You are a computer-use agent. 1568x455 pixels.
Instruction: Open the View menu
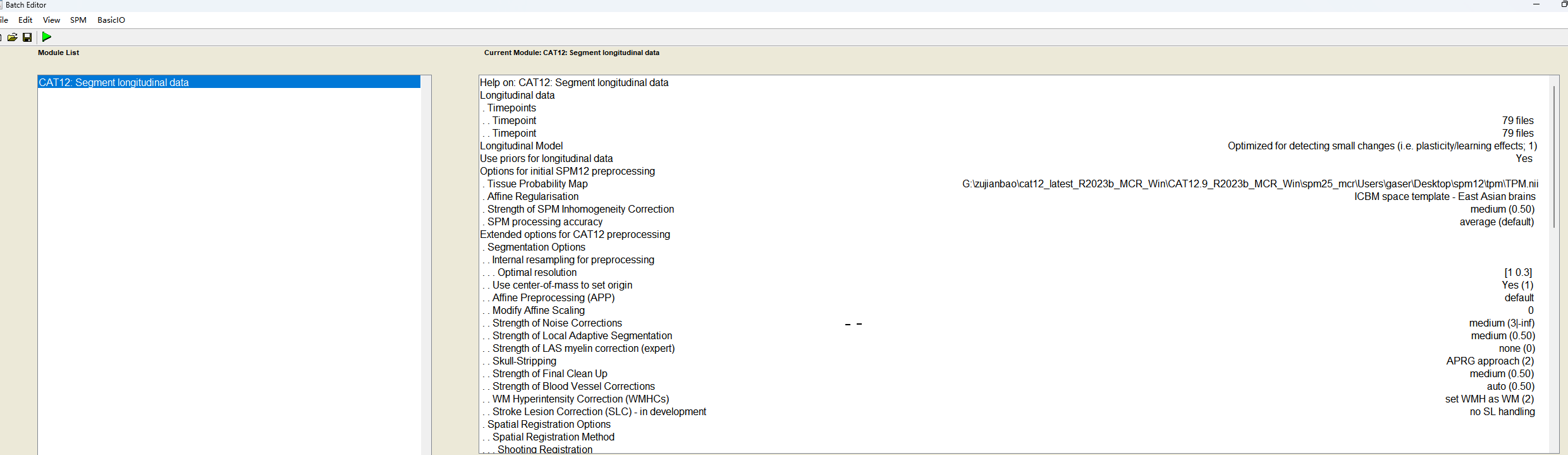[51, 20]
